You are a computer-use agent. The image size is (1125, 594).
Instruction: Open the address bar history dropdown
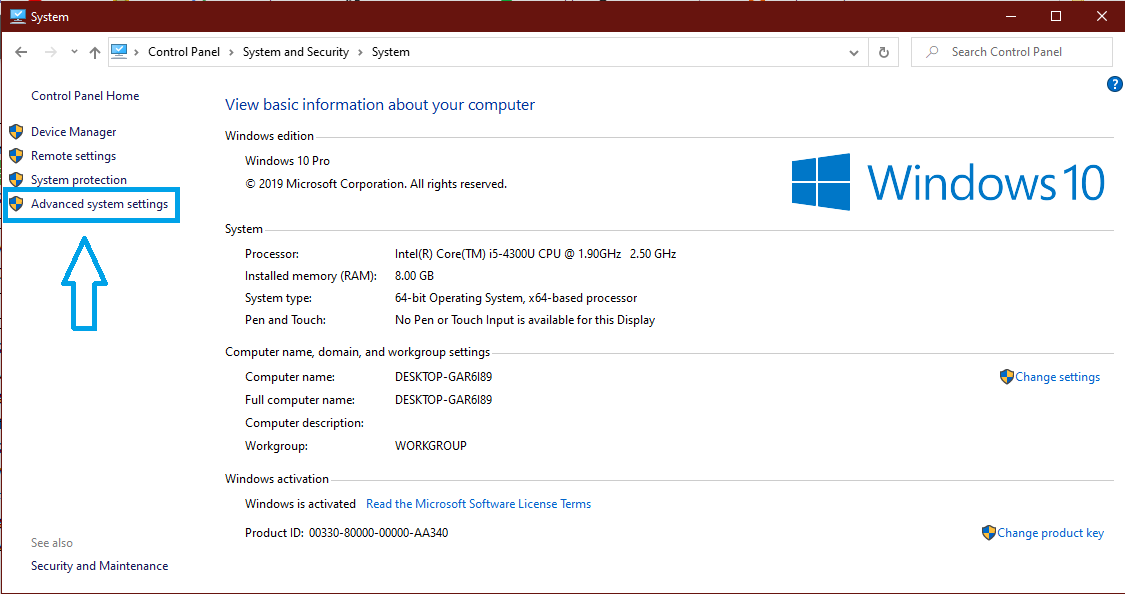coord(854,52)
